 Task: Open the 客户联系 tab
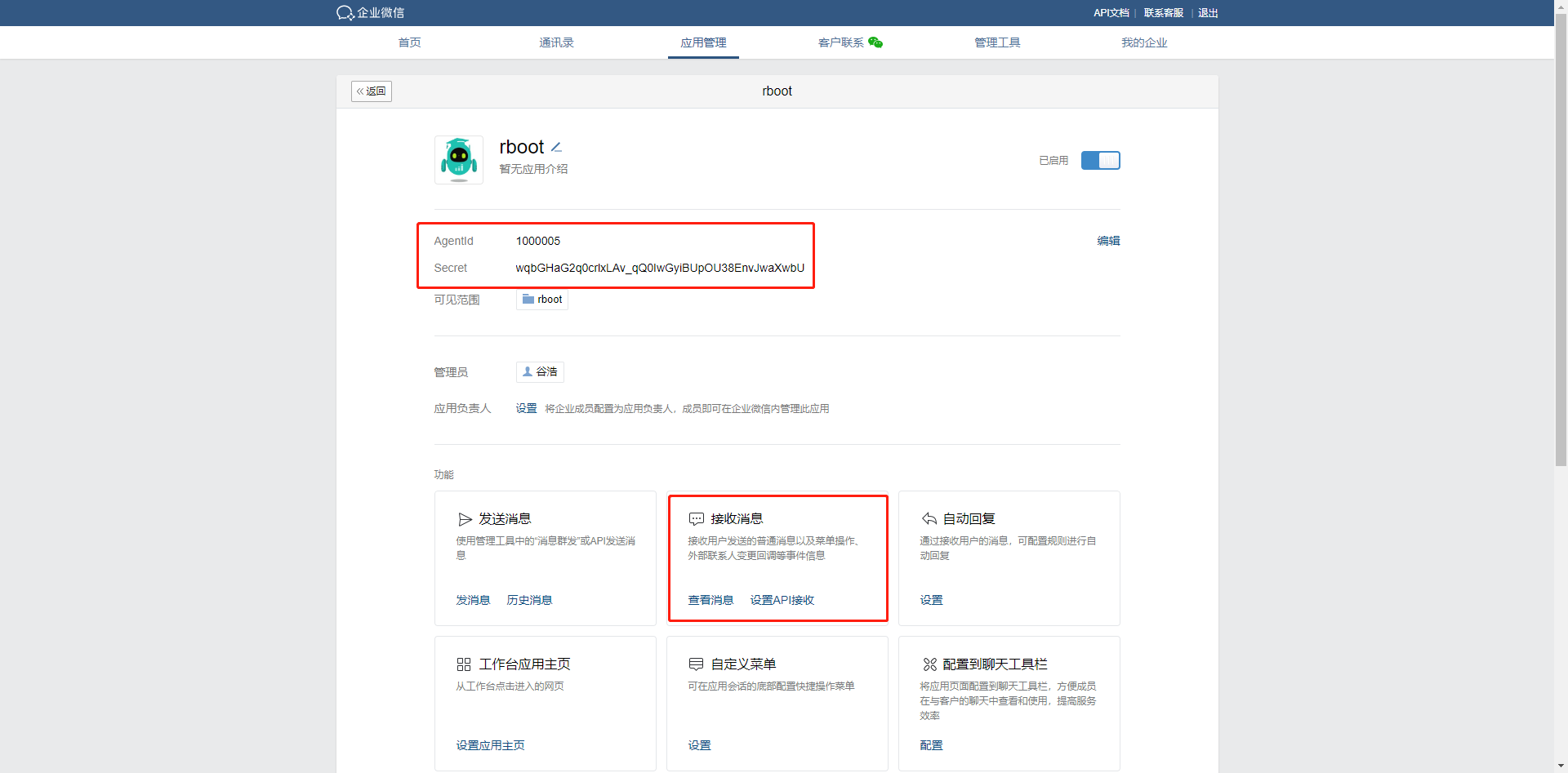click(x=841, y=42)
